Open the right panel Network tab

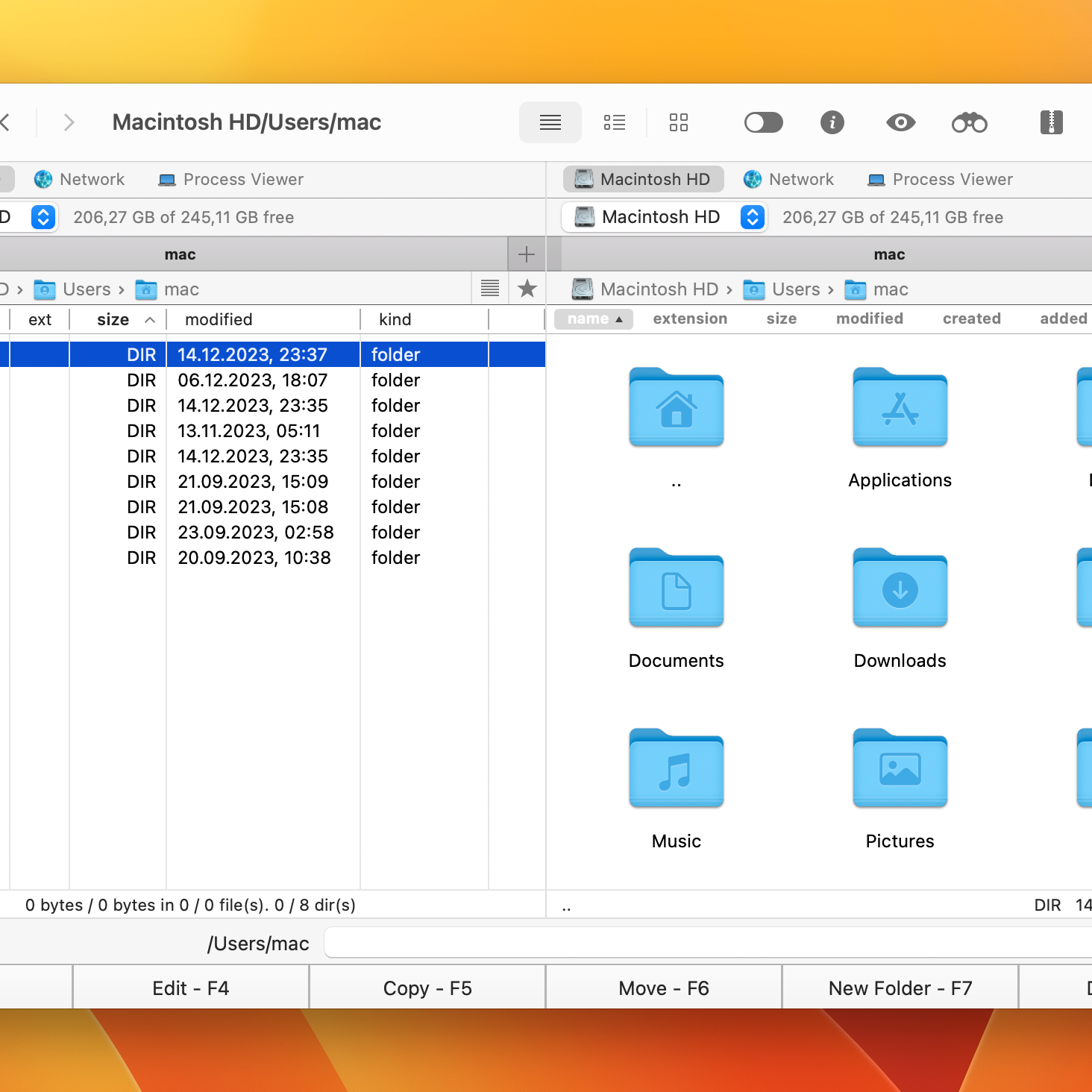789,180
